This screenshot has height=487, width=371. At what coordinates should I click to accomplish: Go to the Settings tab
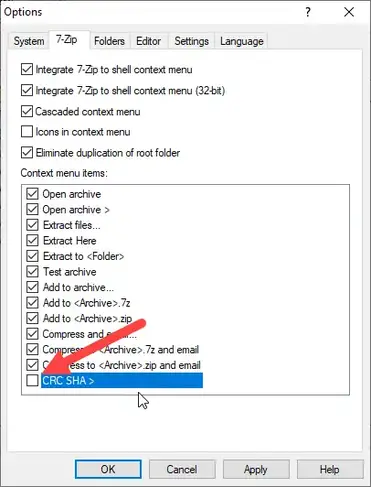click(192, 41)
